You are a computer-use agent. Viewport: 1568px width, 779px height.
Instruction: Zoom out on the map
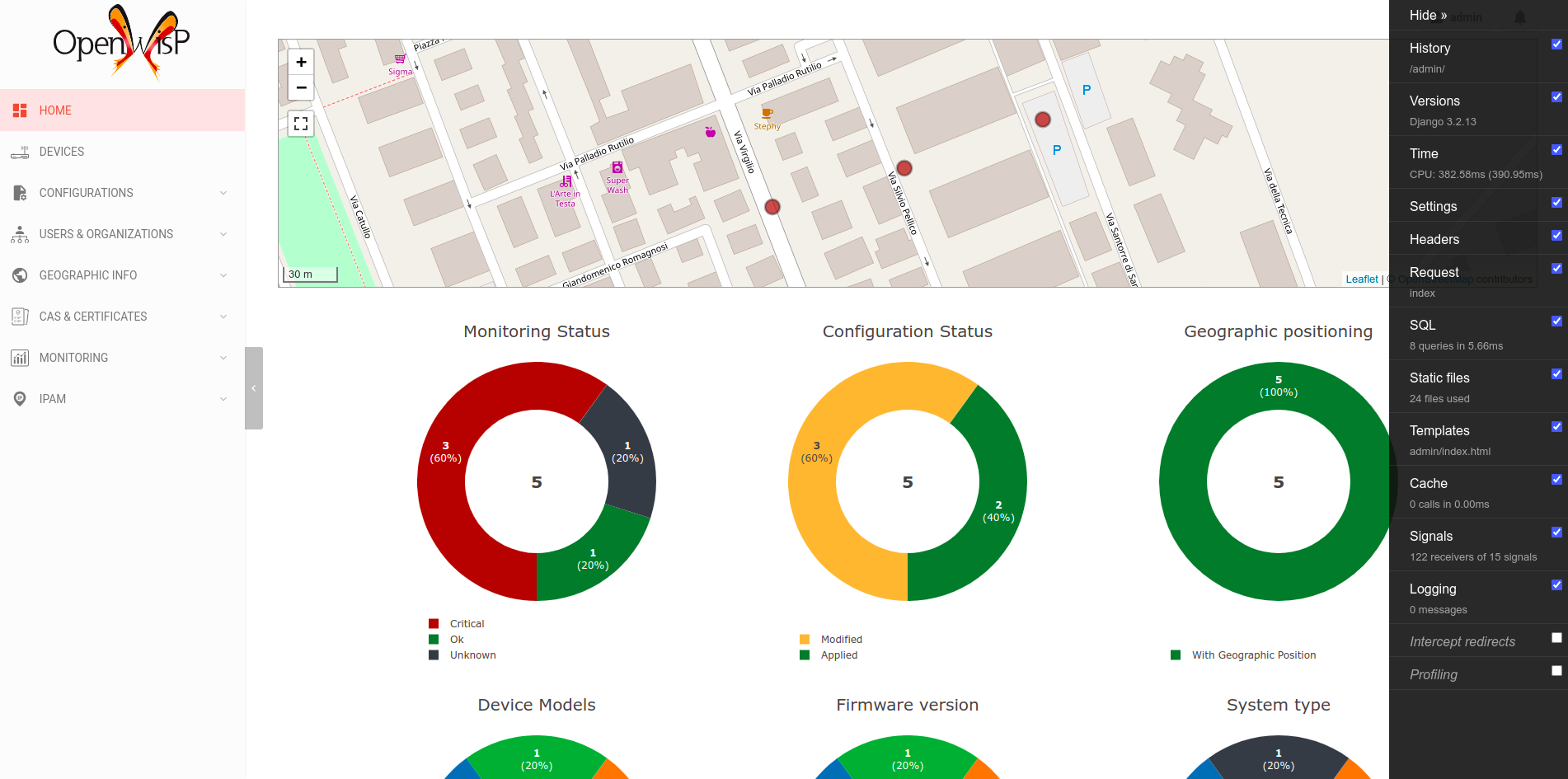tap(301, 87)
